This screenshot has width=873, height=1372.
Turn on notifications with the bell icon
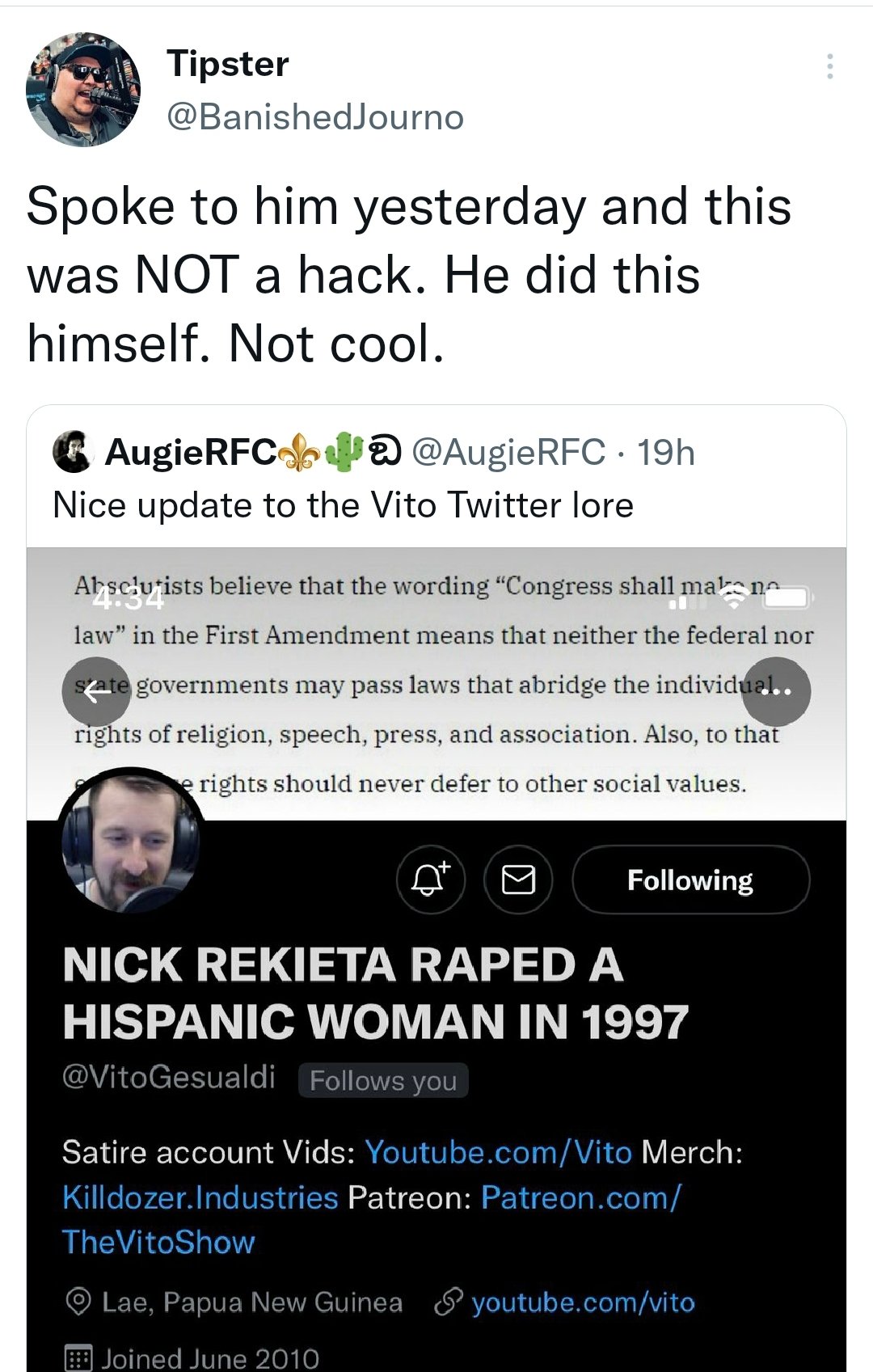point(430,880)
